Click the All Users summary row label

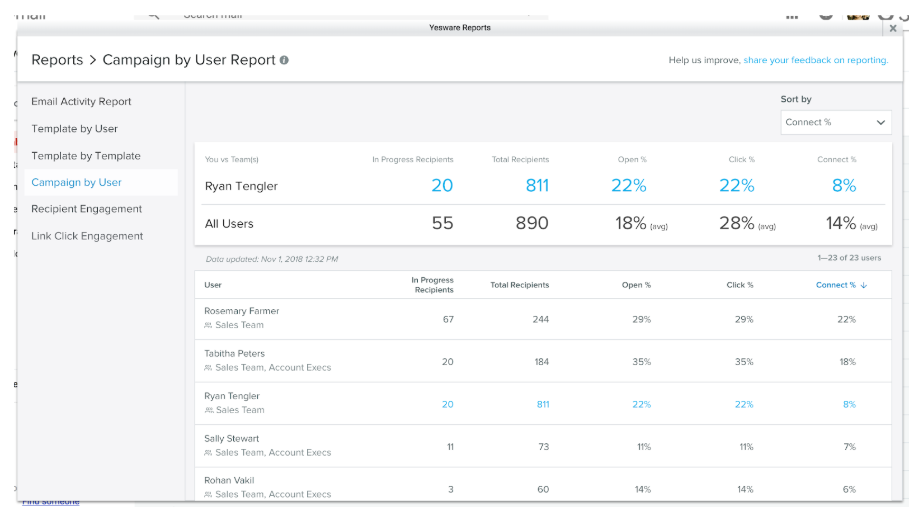229,223
